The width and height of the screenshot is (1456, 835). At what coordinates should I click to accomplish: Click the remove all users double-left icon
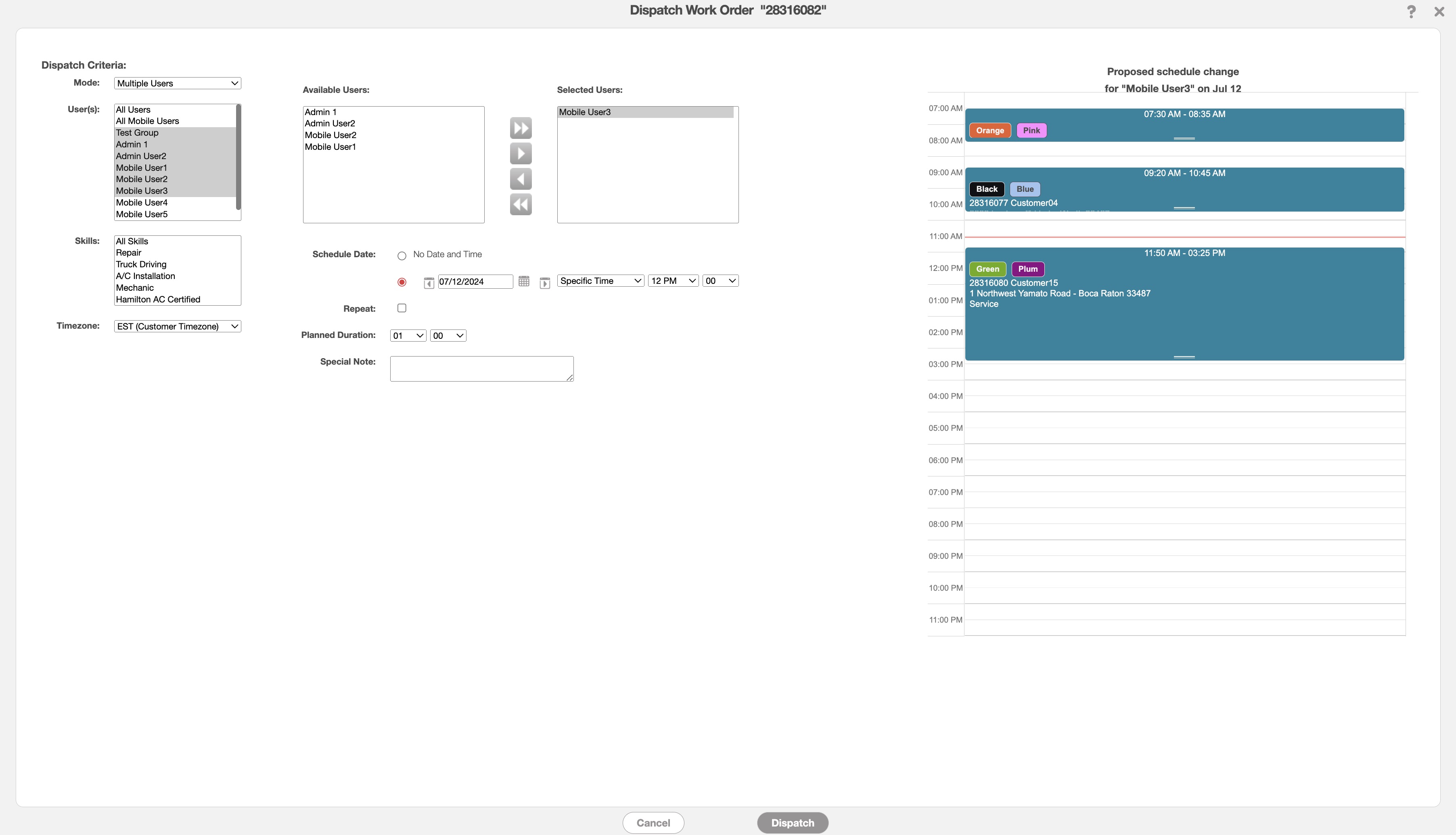(x=520, y=205)
